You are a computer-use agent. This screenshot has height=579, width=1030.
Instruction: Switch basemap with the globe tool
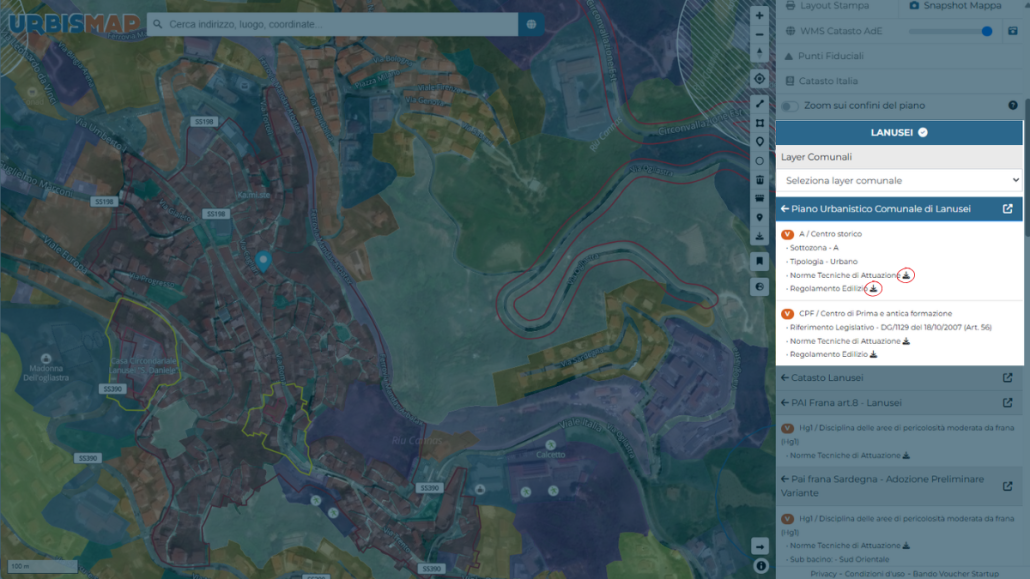tap(759, 287)
